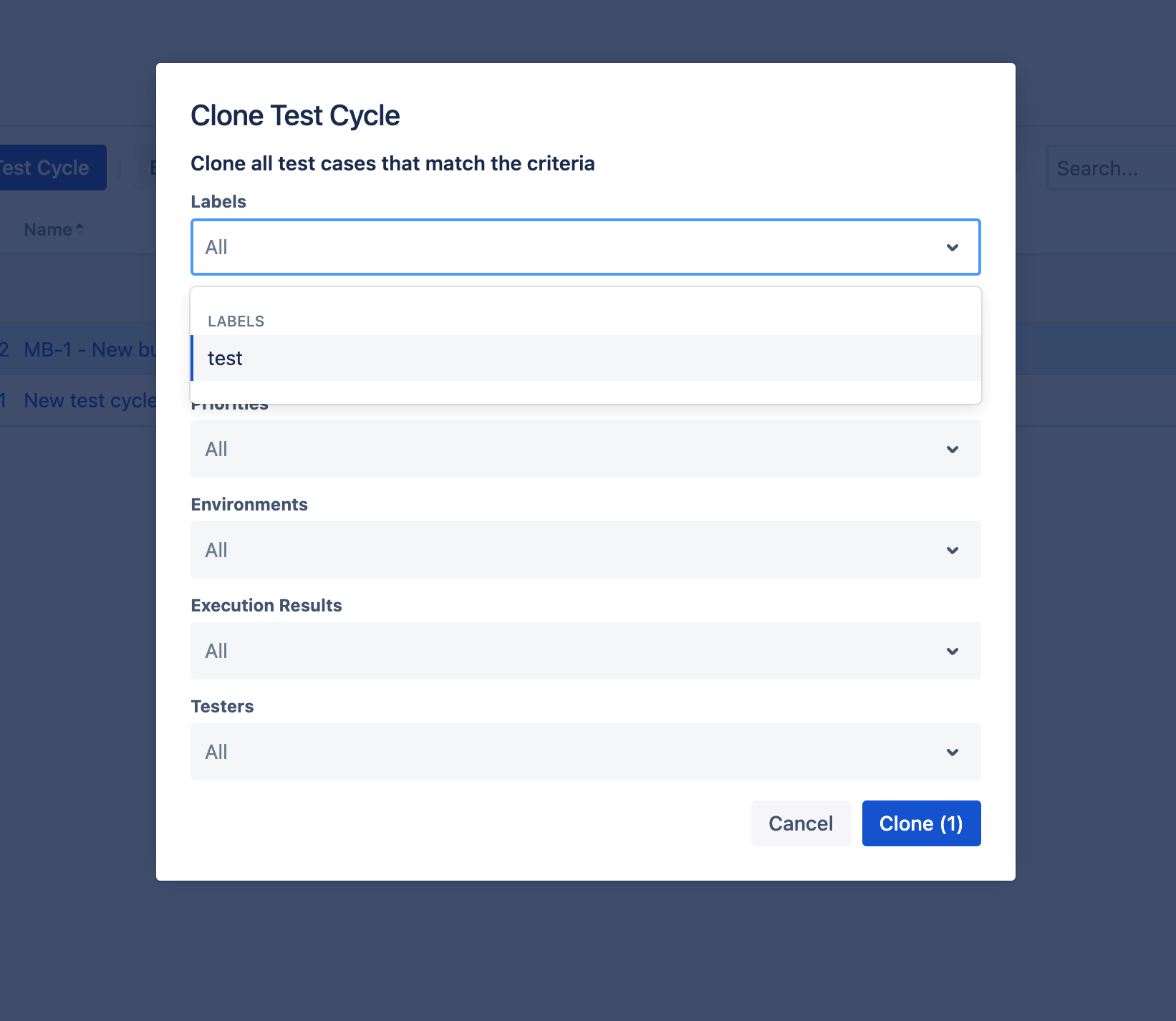The height and width of the screenshot is (1021, 1176).
Task: Open the "New test cycle" row link
Action: point(90,401)
